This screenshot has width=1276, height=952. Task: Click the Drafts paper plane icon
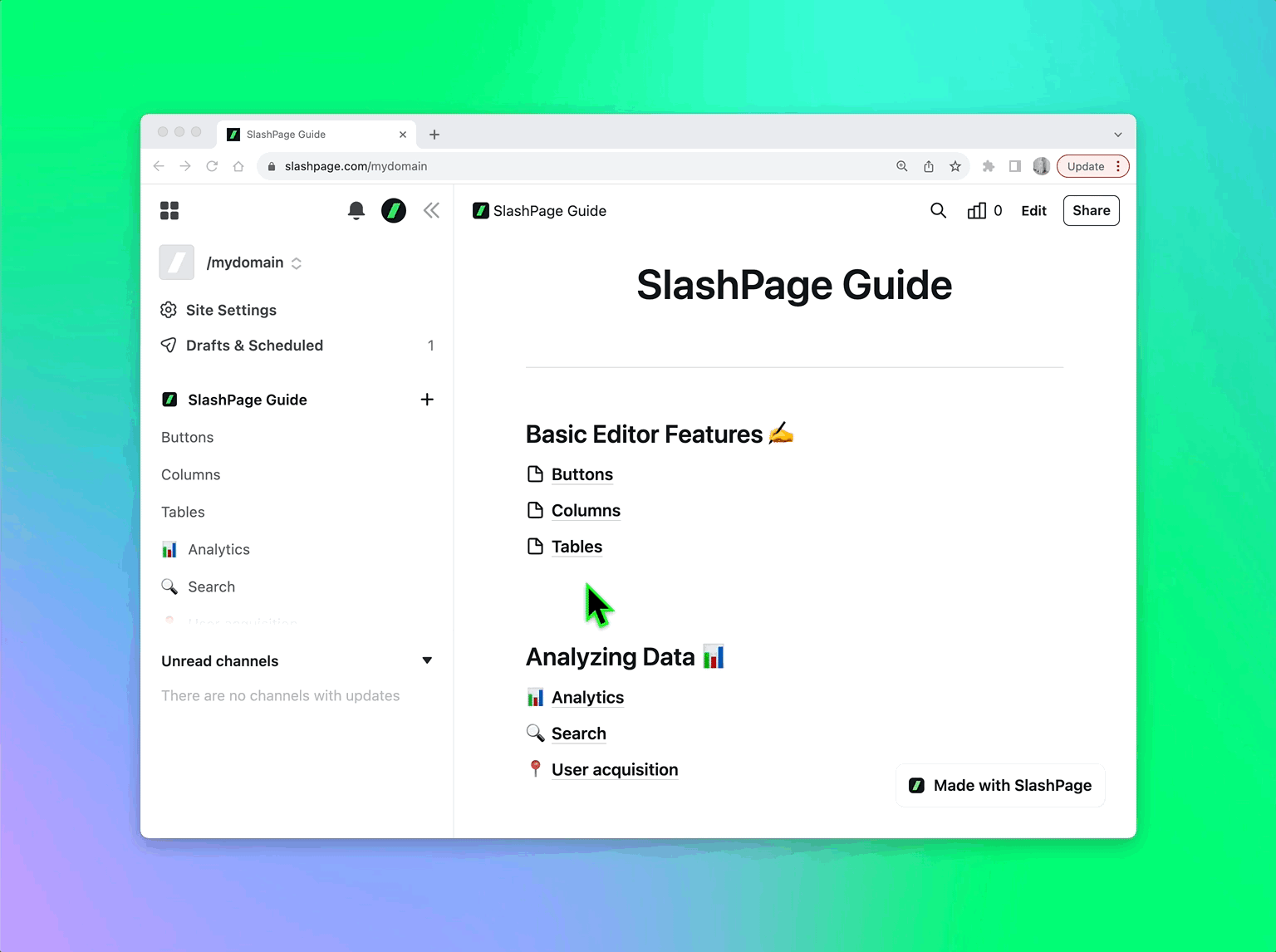[169, 346]
